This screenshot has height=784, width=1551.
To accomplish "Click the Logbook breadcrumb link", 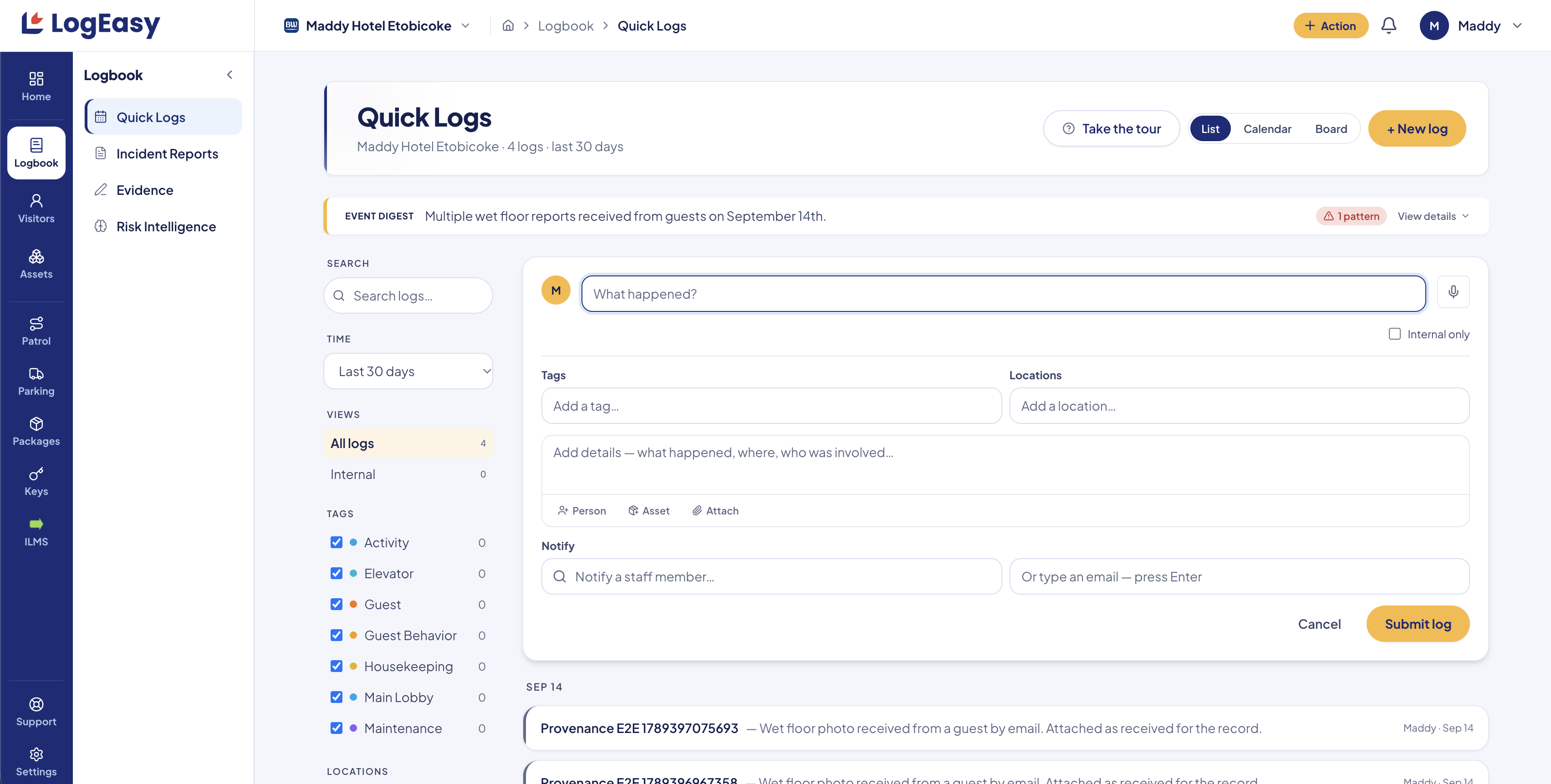I will click(566, 25).
